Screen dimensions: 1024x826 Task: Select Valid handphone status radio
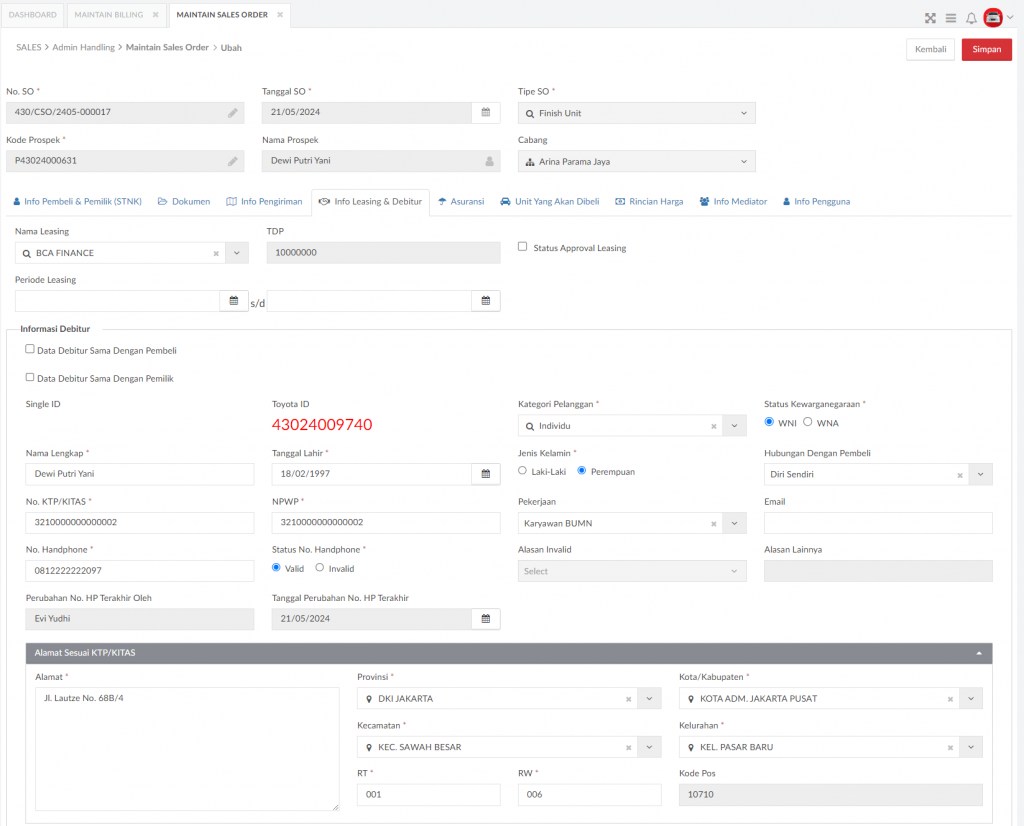[276, 567]
